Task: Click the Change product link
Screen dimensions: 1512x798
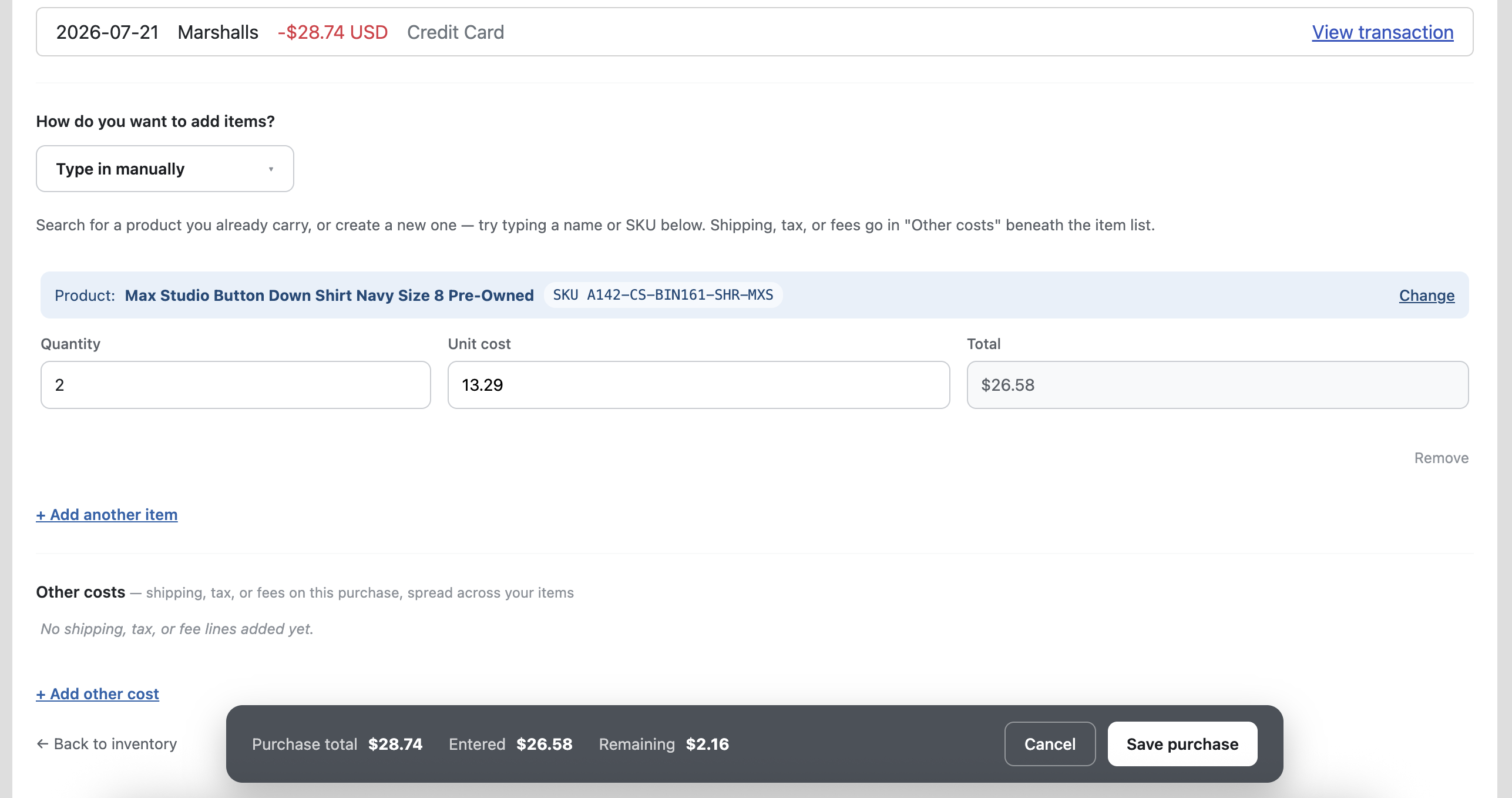Action: 1427,296
